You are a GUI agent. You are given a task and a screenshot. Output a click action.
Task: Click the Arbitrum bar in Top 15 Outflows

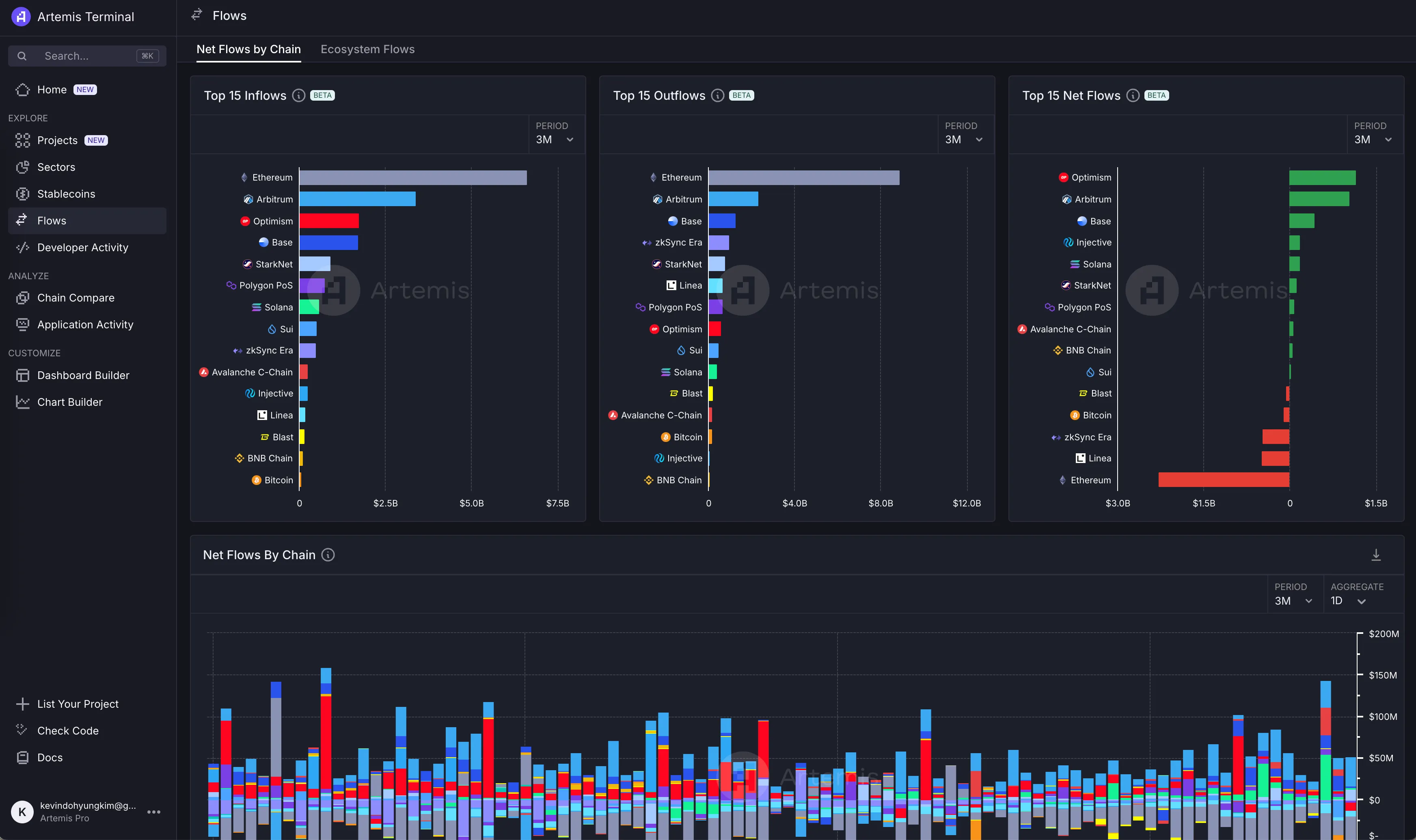point(733,199)
